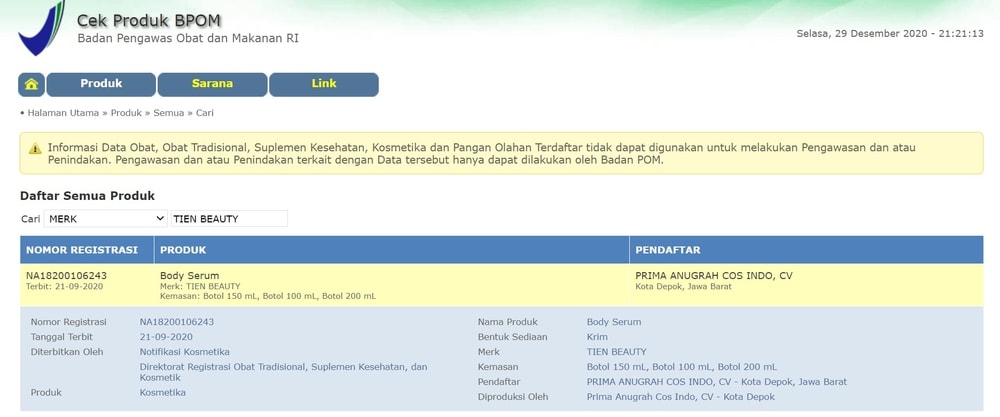Screen dimensions: 1000x417
Task: Click Terbit: 21-09-2020 text
Action: [x=64, y=286]
